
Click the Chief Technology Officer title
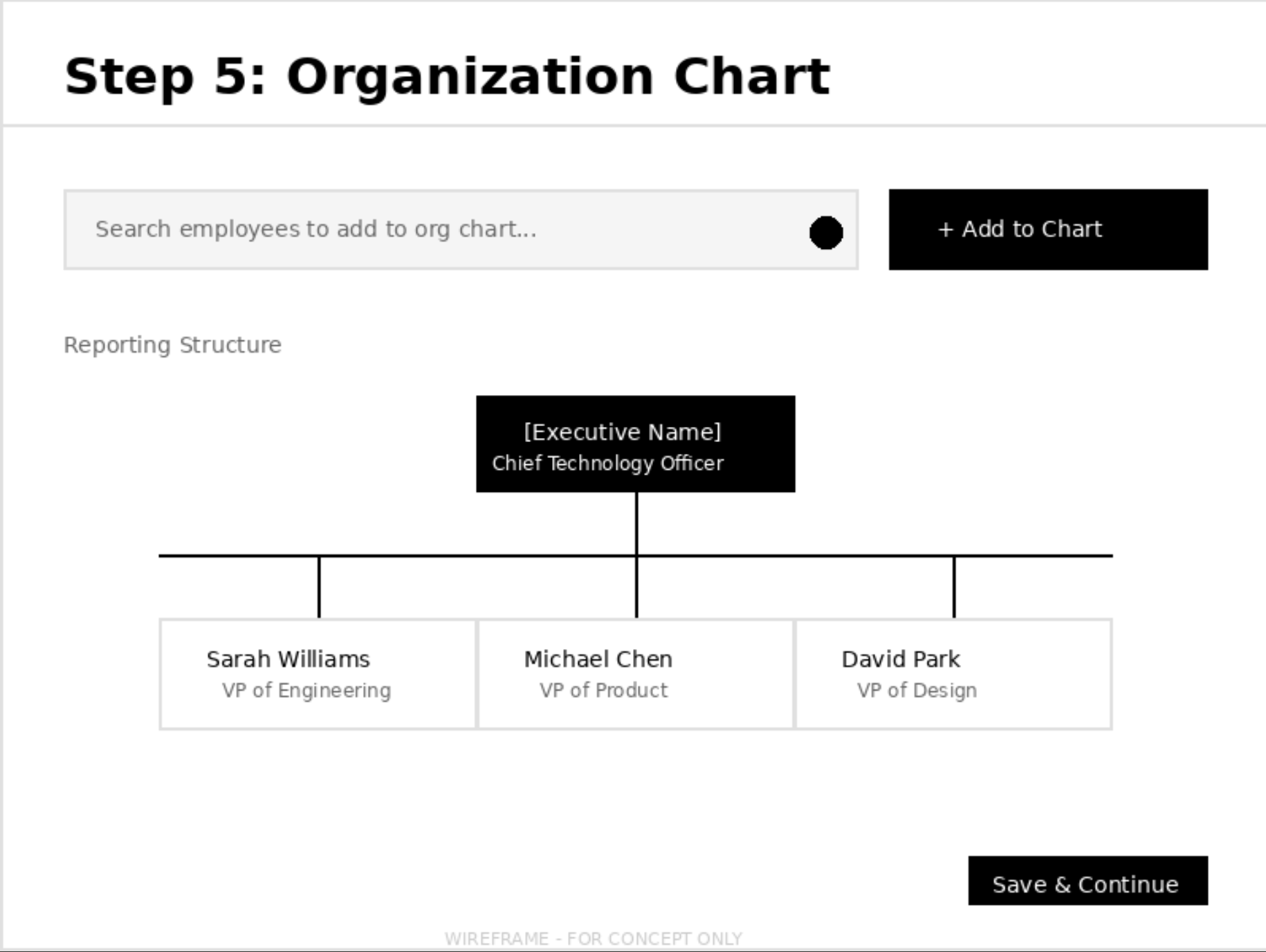(x=607, y=464)
